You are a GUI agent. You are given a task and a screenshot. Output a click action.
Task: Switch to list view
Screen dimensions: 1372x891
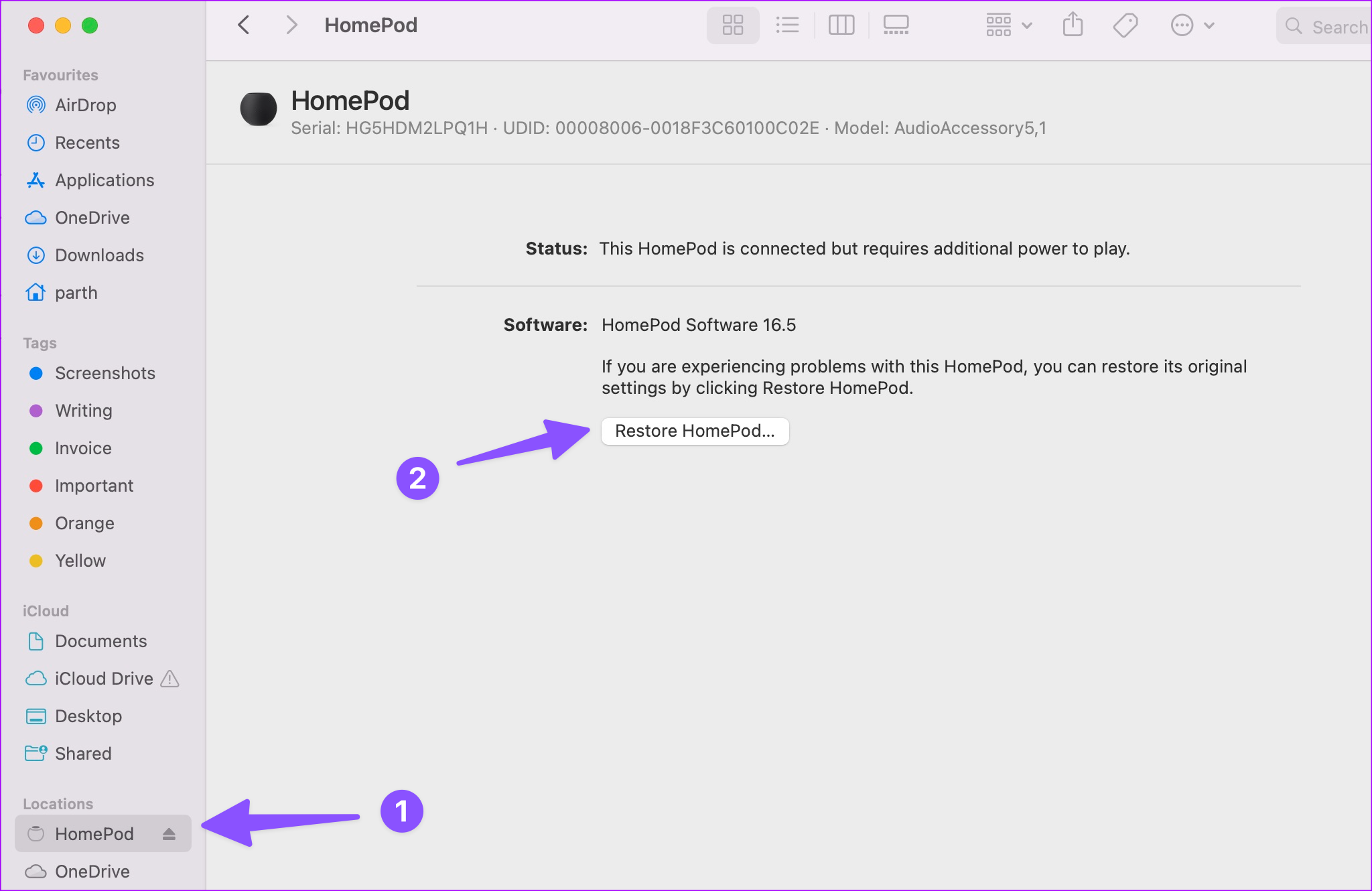[787, 25]
